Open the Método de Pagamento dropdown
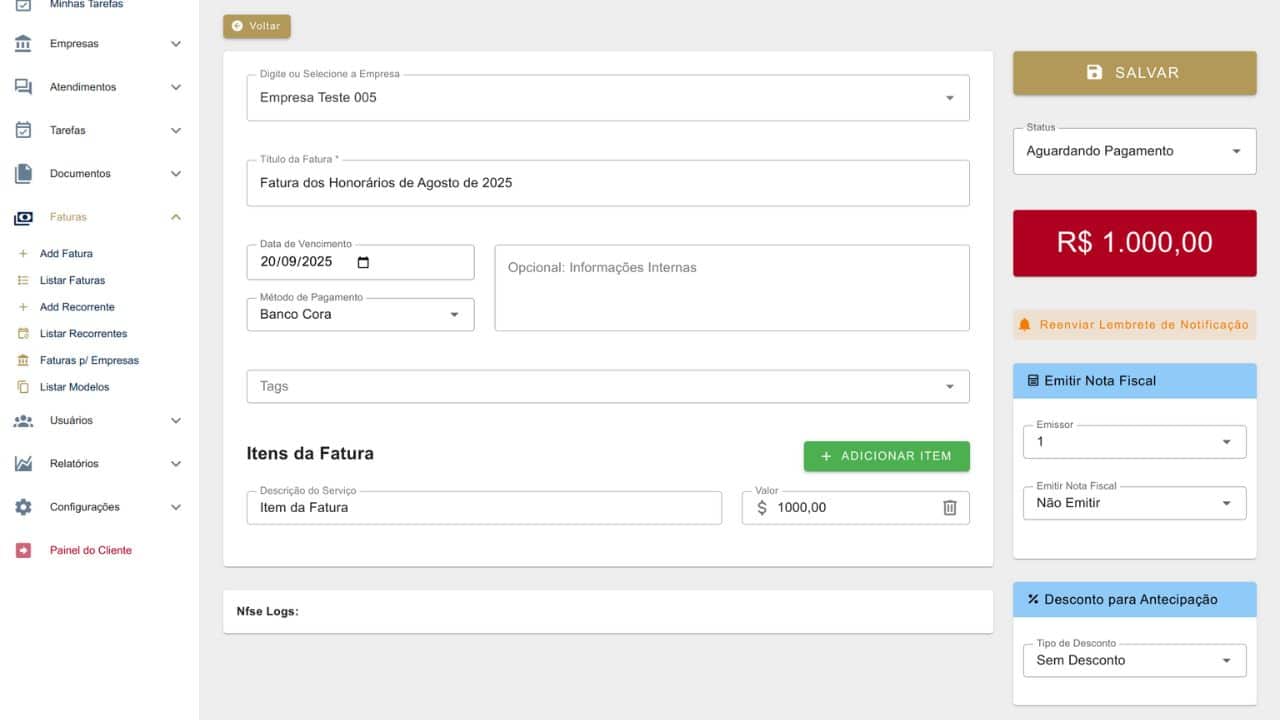This screenshot has height=720, width=1280. 360,315
